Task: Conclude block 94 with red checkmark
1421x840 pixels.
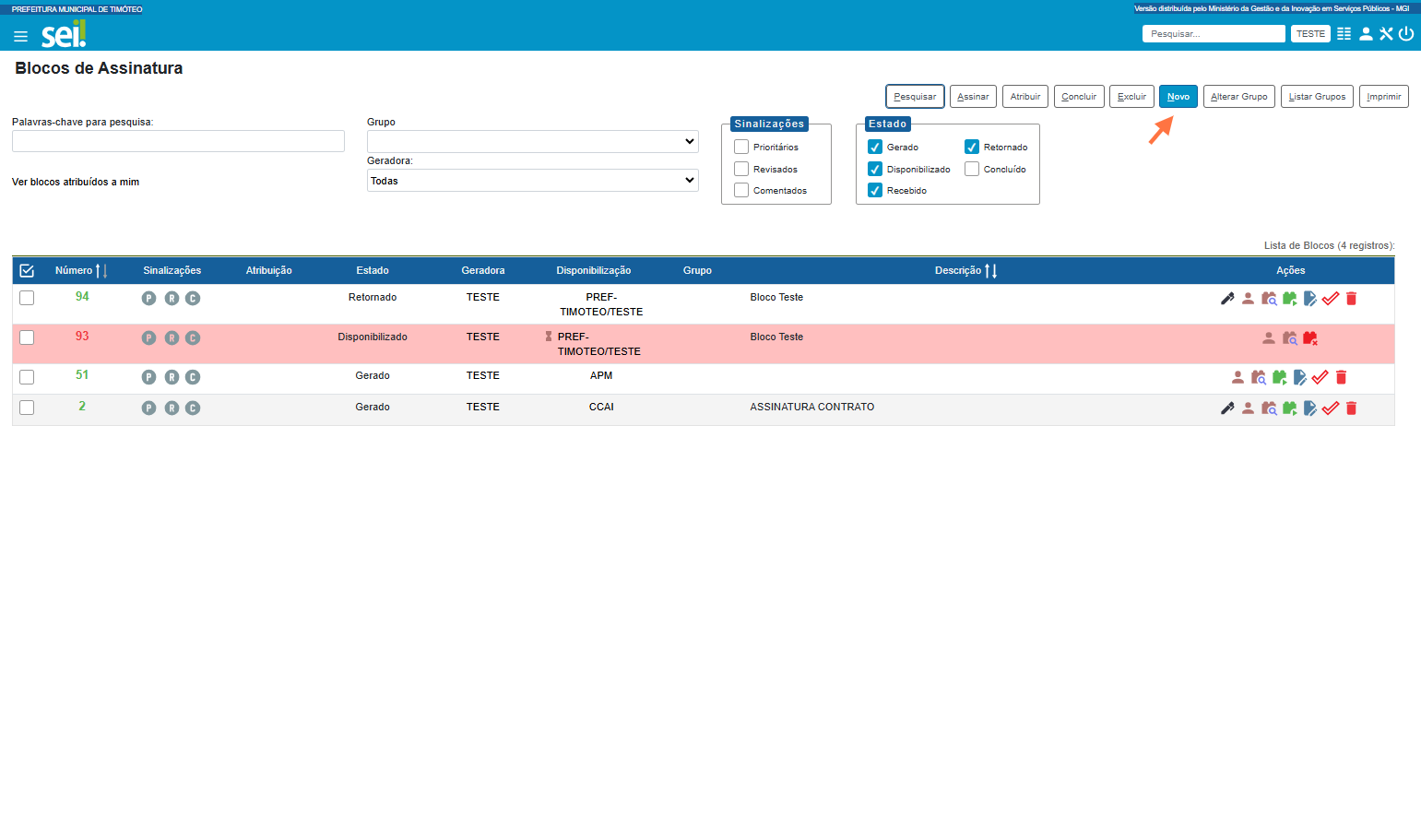Action: click(1331, 299)
